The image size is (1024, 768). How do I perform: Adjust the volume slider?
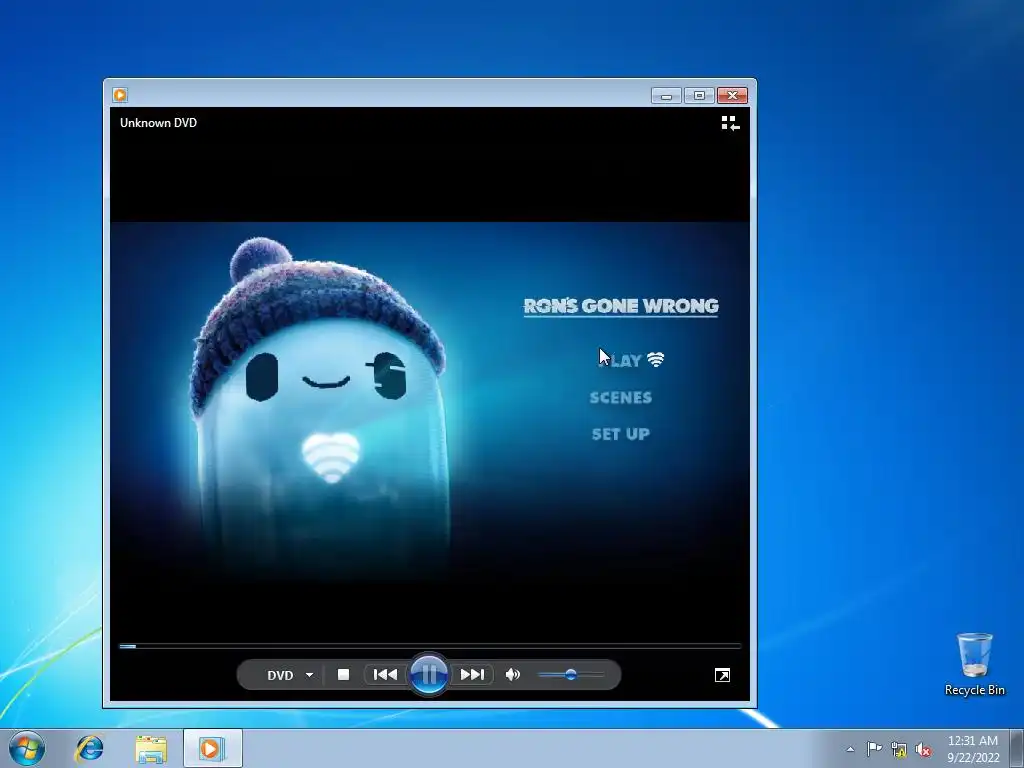tap(571, 675)
